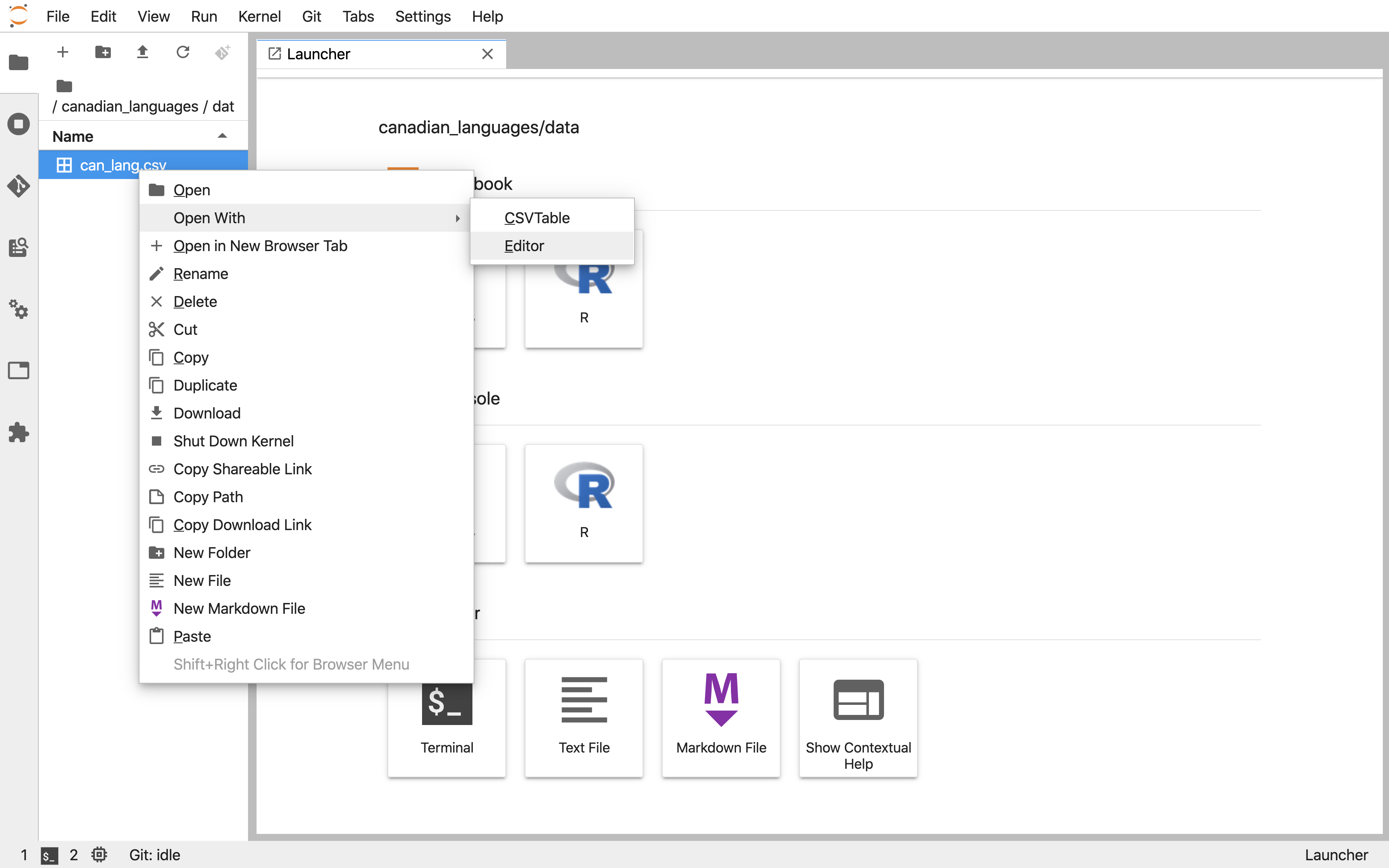Select Download in context menu
Image resolution: width=1389 pixels, height=868 pixels.
point(306,413)
